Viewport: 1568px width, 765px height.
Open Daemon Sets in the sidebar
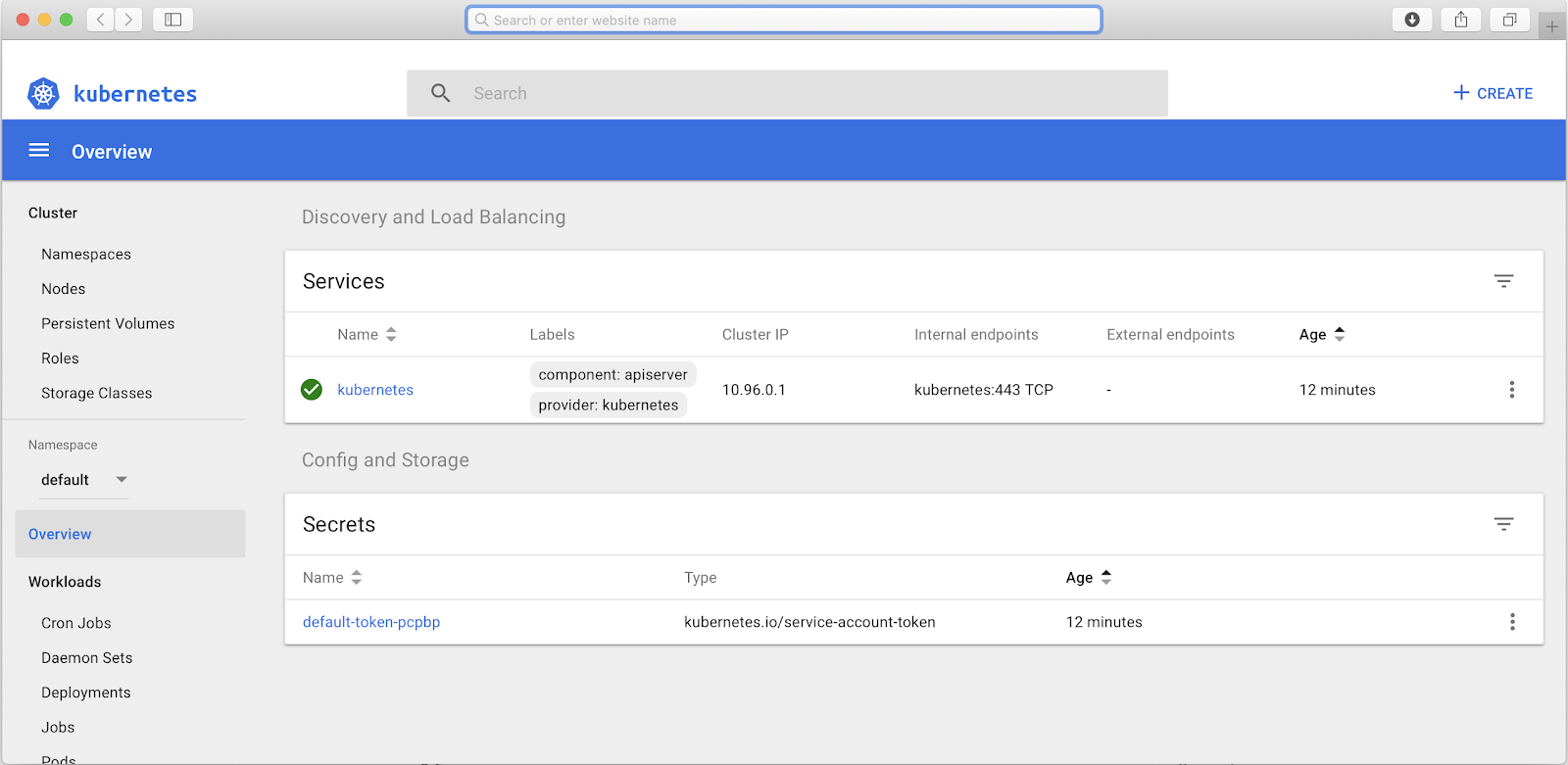(x=87, y=658)
